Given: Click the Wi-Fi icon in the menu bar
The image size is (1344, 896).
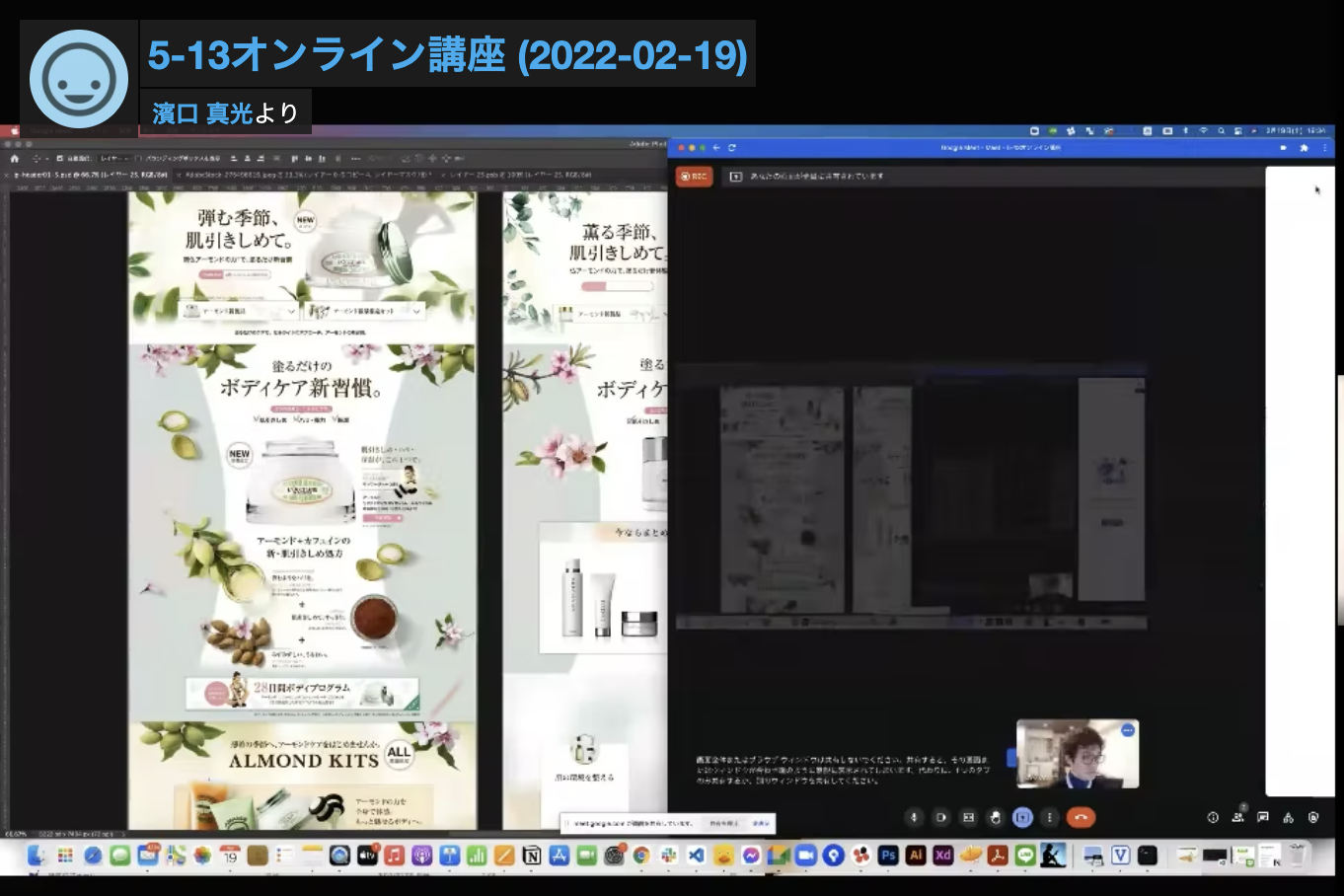Looking at the screenshot, I should coord(1203,131).
